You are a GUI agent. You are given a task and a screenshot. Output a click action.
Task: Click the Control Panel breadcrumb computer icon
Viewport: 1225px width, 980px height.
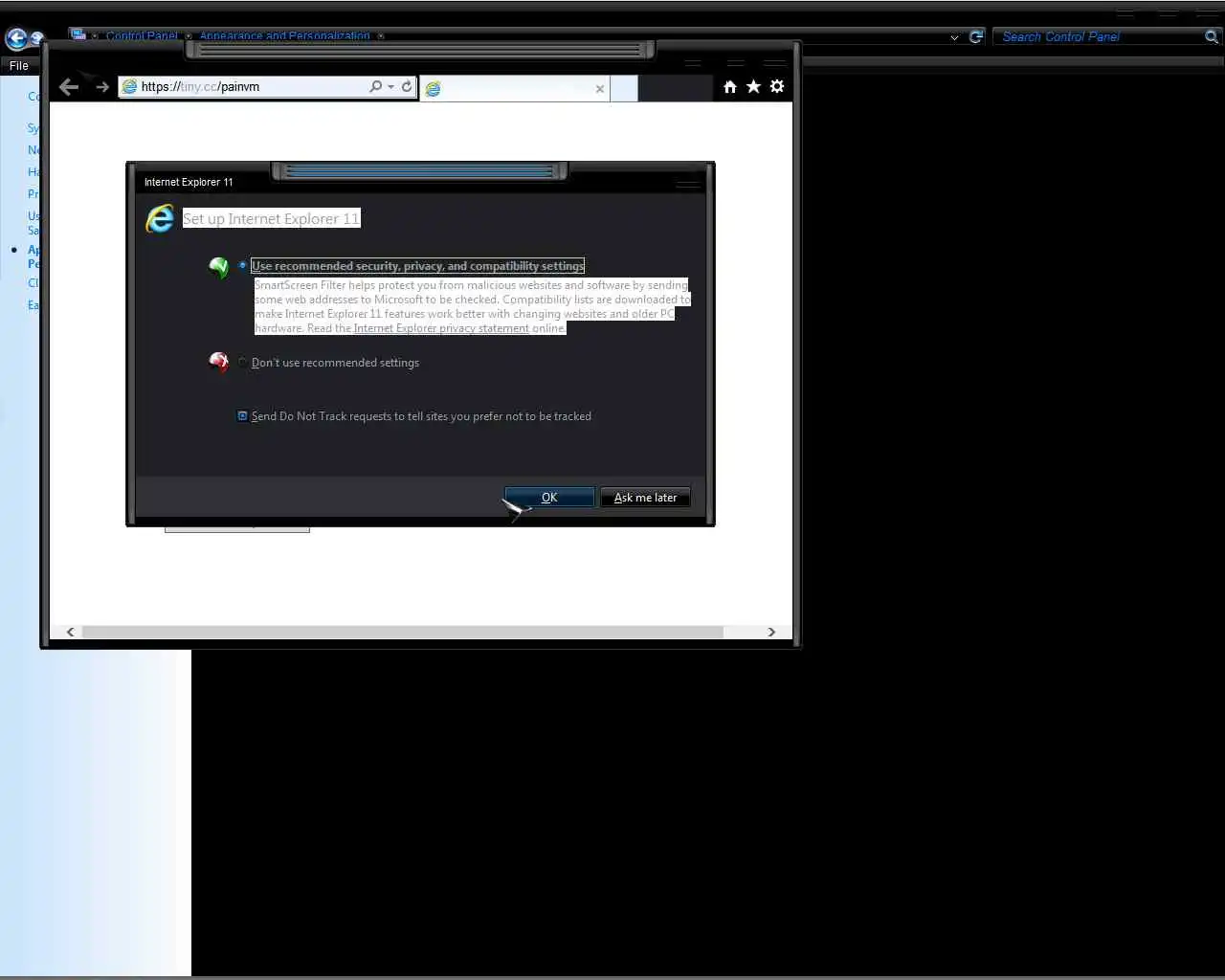tap(78, 34)
